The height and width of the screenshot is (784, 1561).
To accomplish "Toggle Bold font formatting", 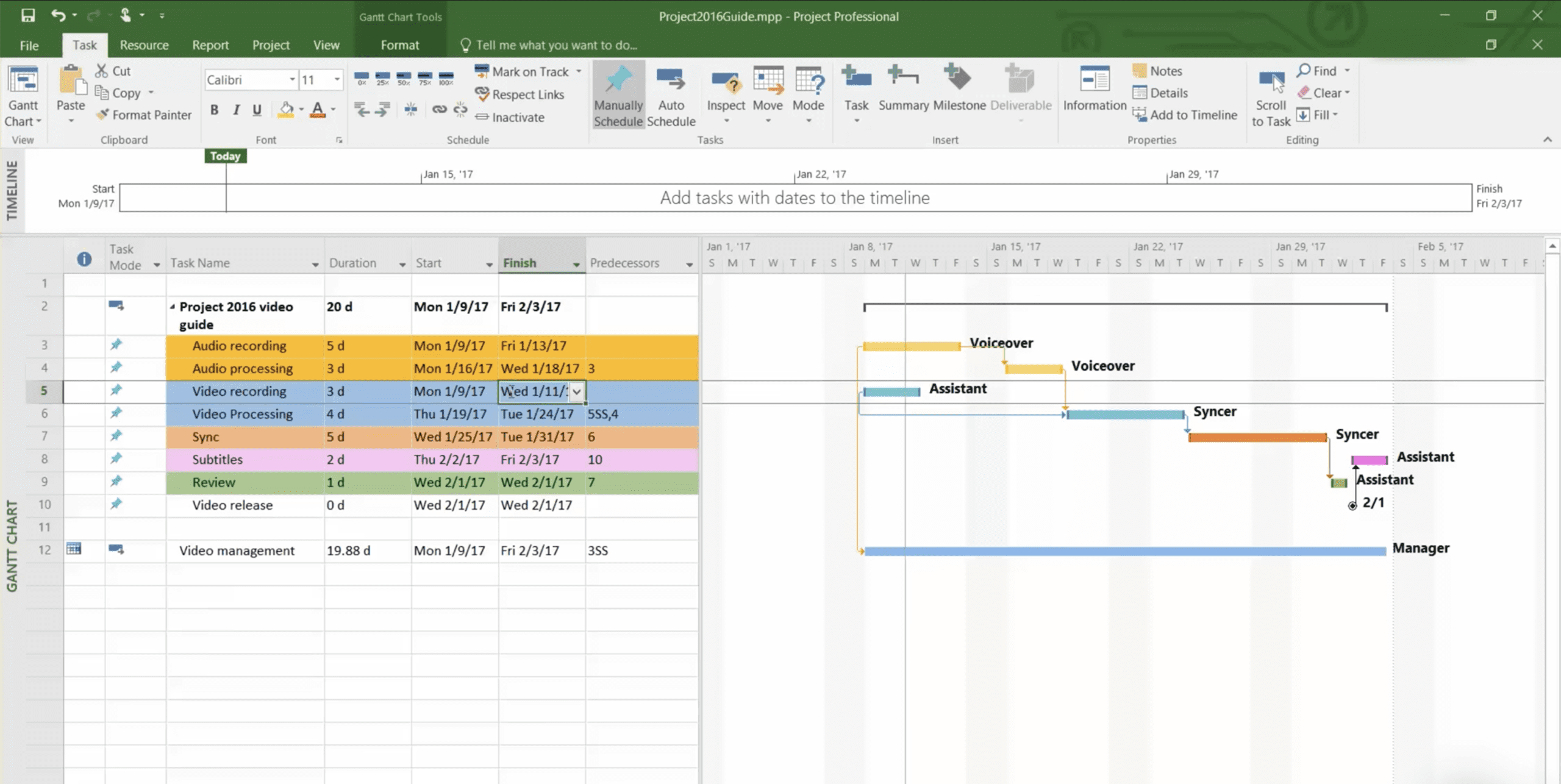I will pyautogui.click(x=214, y=110).
